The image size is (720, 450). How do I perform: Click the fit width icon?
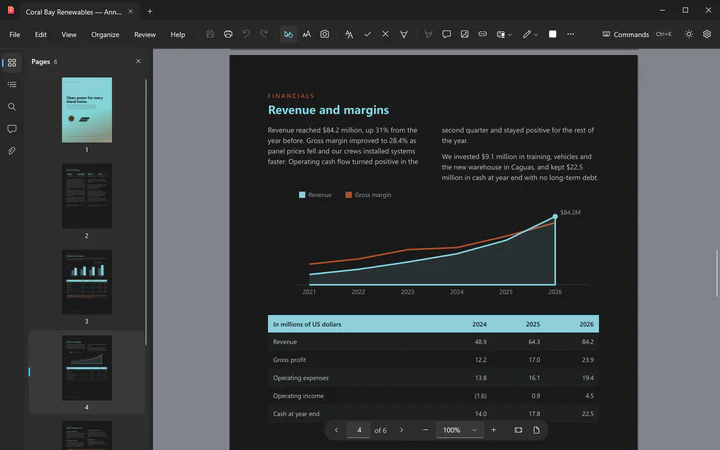[x=518, y=430]
